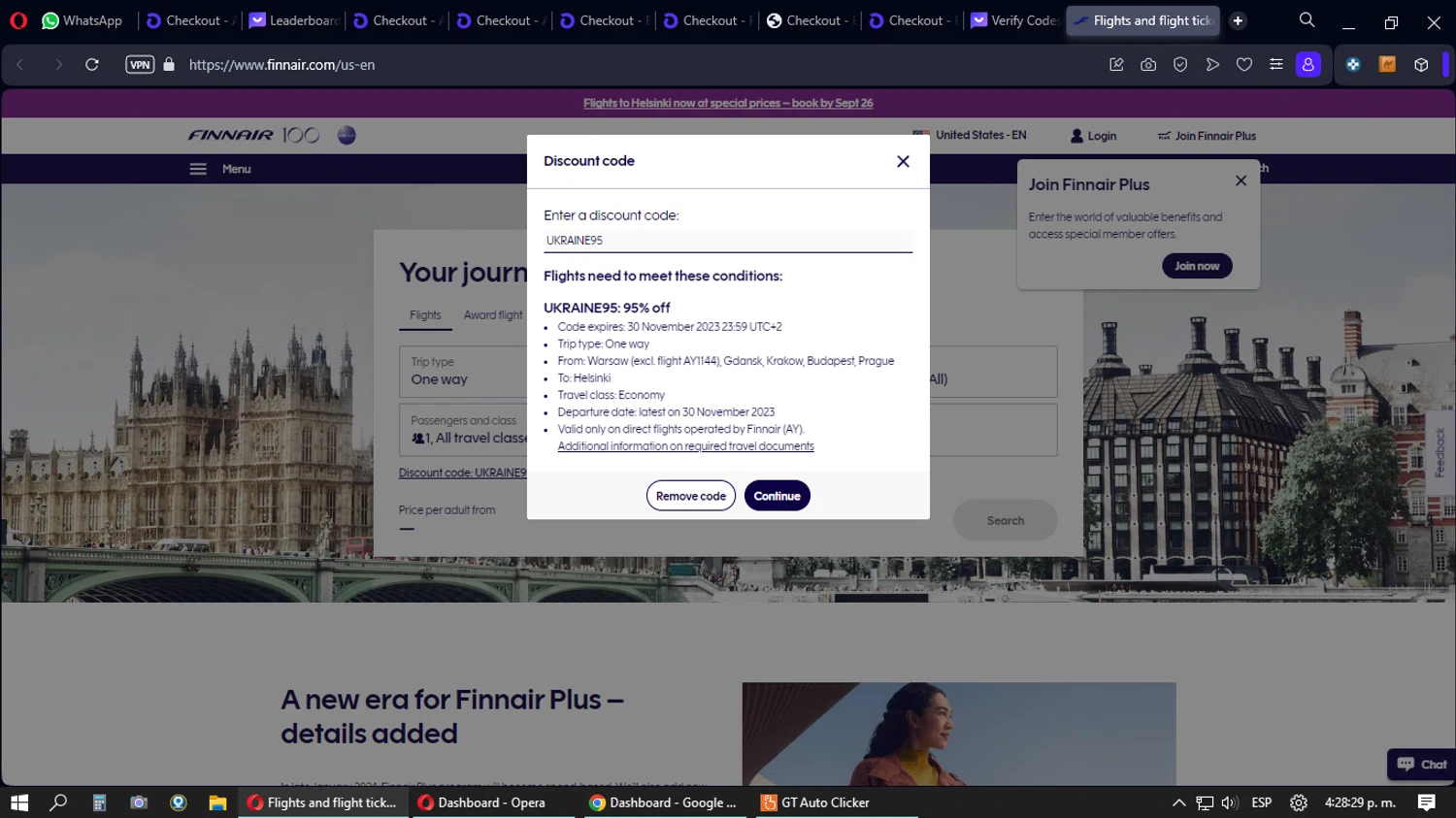Open the taskbar search magnifier

point(58,802)
